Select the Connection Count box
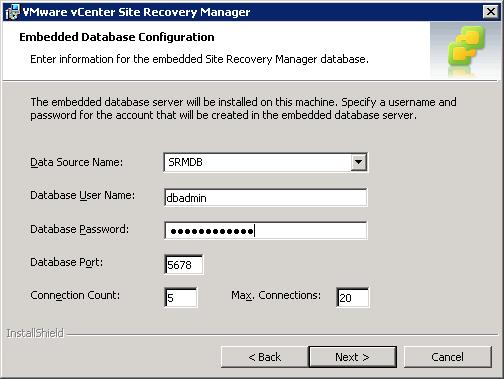Viewport: 504px width, 379px height. coord(181,297)
